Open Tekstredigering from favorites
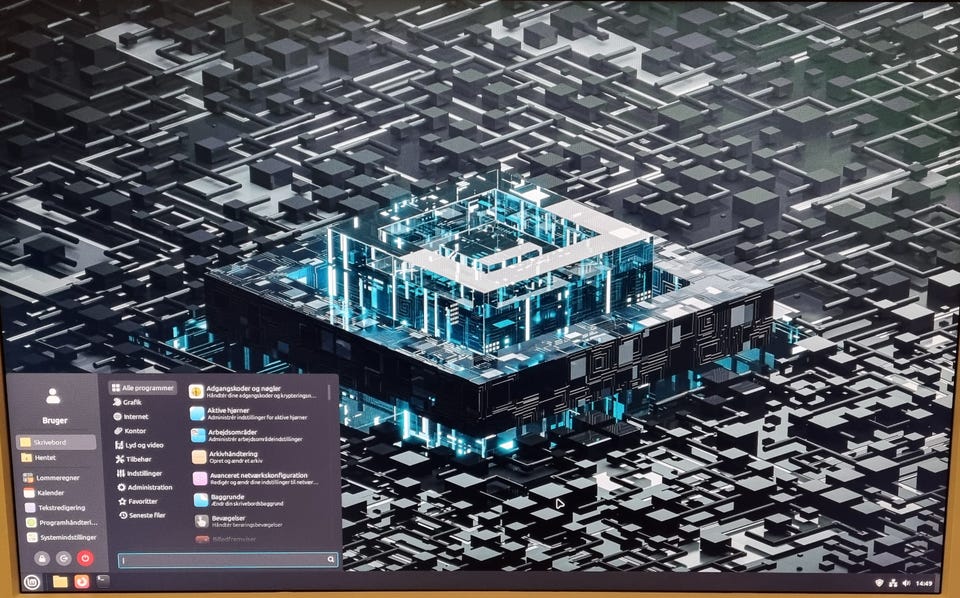The width and height of the screenshot is (960, 598). click(56, 507)
